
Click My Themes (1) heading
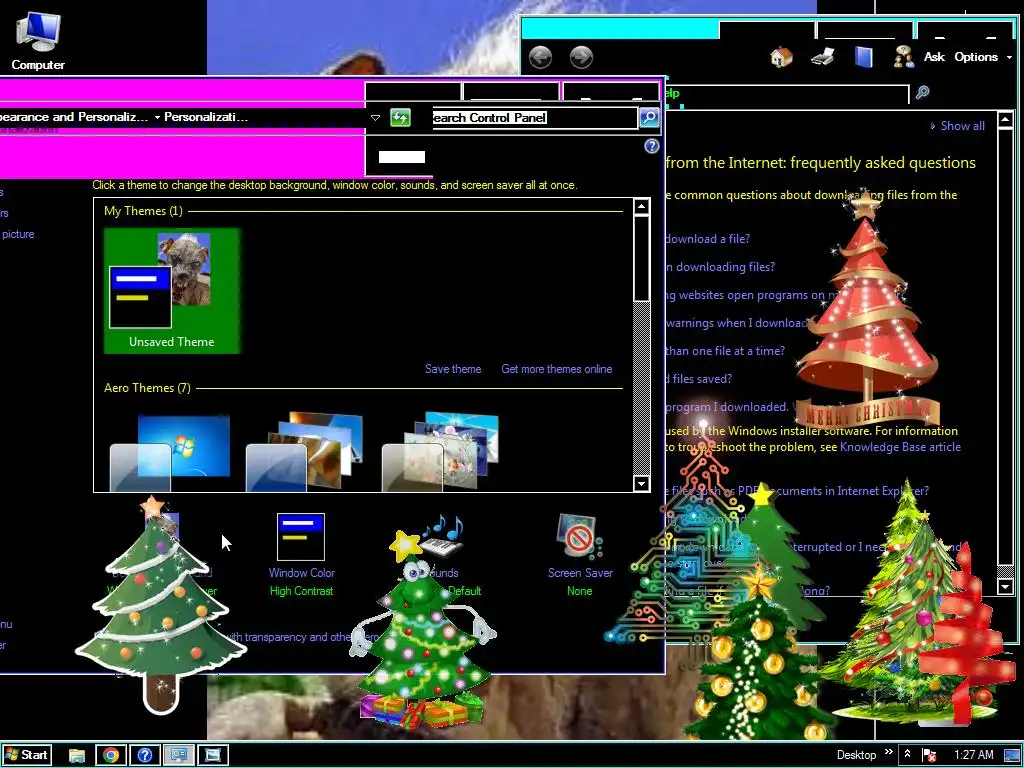143,211
